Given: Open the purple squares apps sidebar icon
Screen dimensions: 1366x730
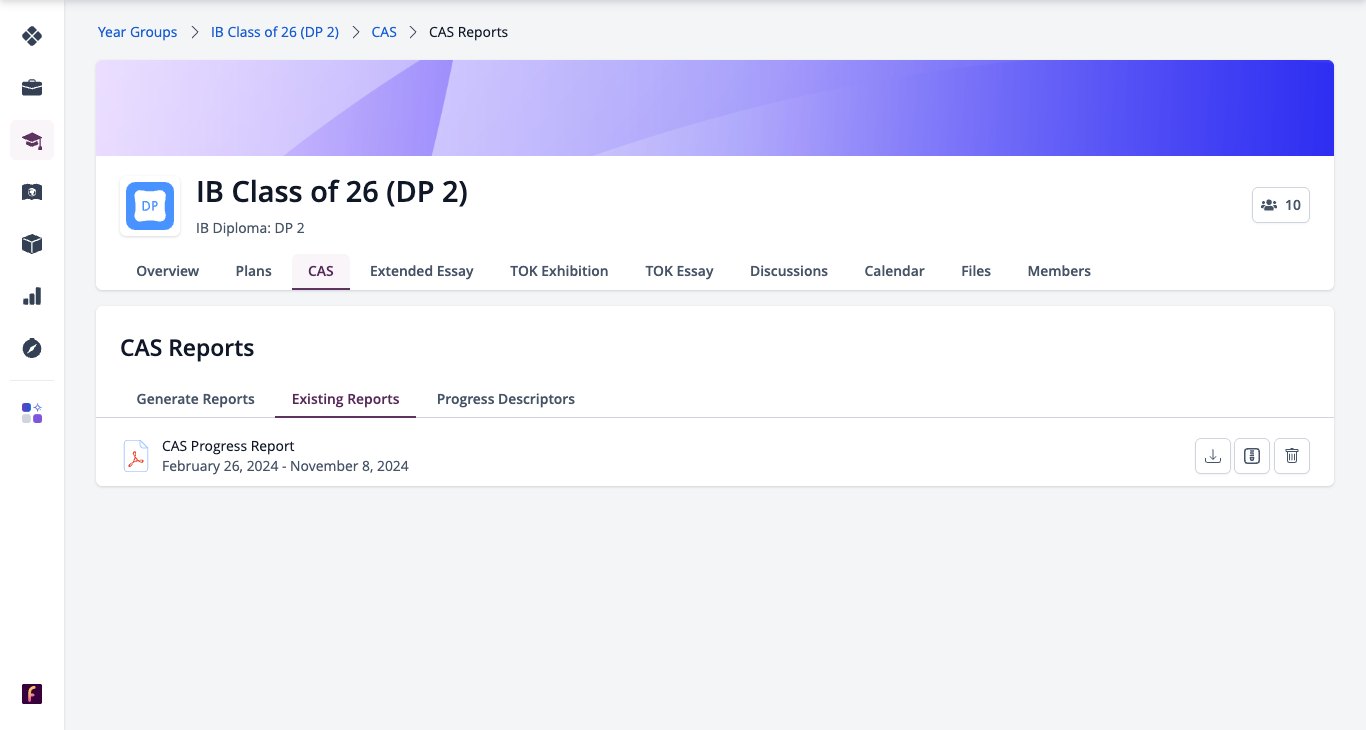Looking at the screenshot, I should [32, 413].
